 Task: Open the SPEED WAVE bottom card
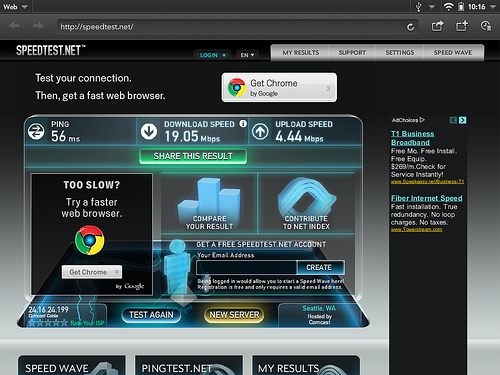pyautogui.click(x=72, y=365)
